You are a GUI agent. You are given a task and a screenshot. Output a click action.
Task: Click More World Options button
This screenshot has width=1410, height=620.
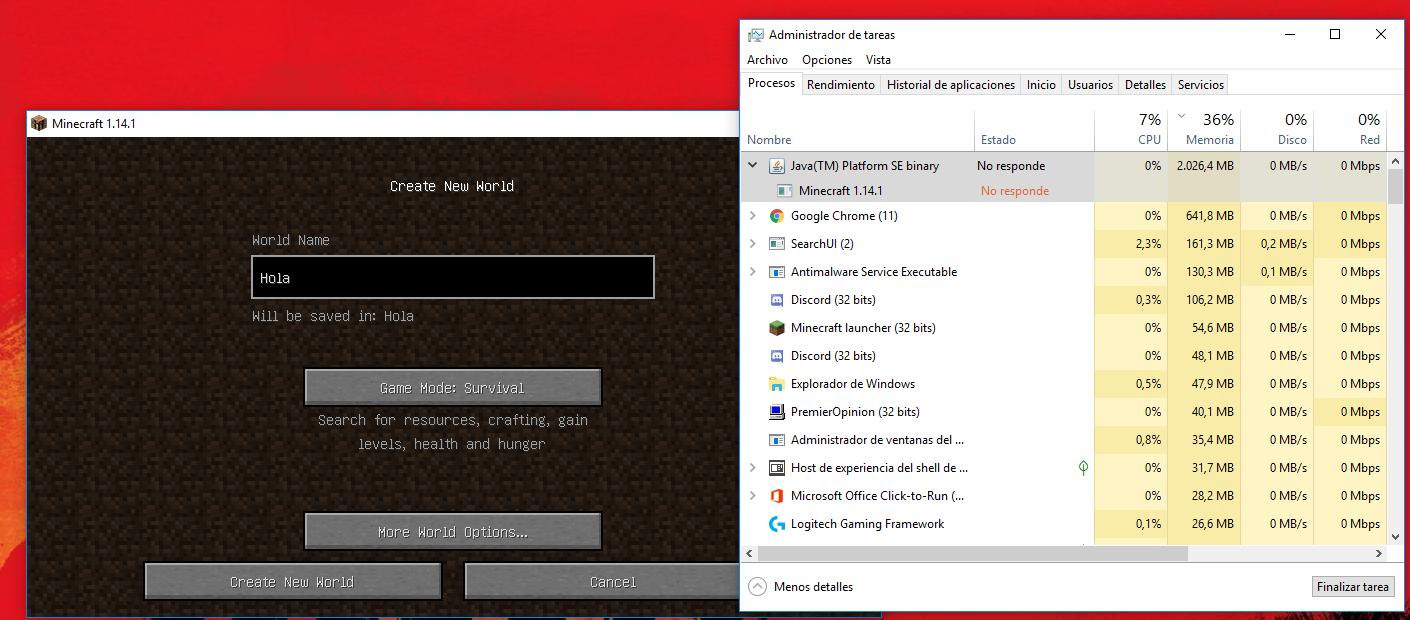[x=453, y=531]
